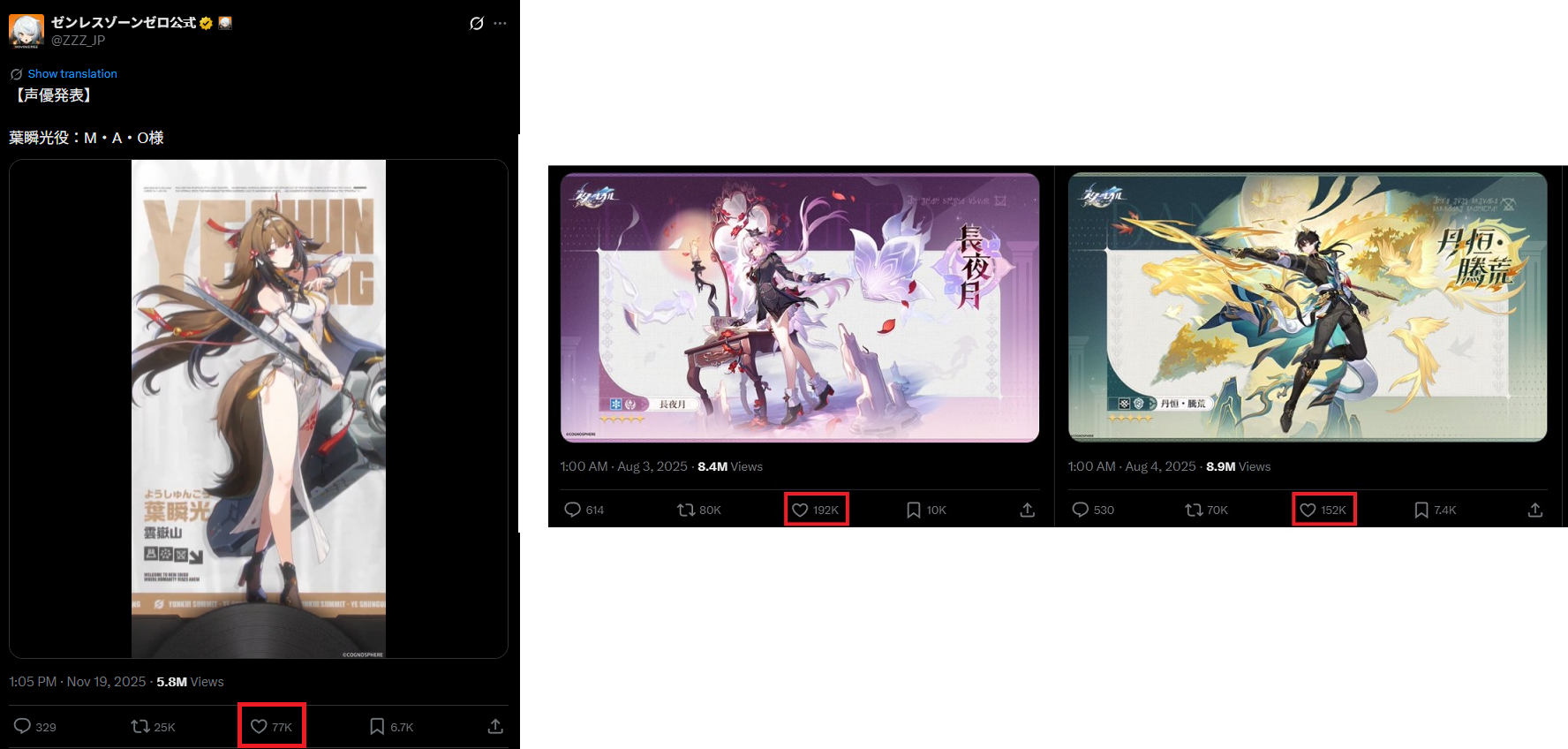This screenshot has height=749, width=1568.
Task: Like the tweet showing 77K likes
Action: tap(271, 726)
